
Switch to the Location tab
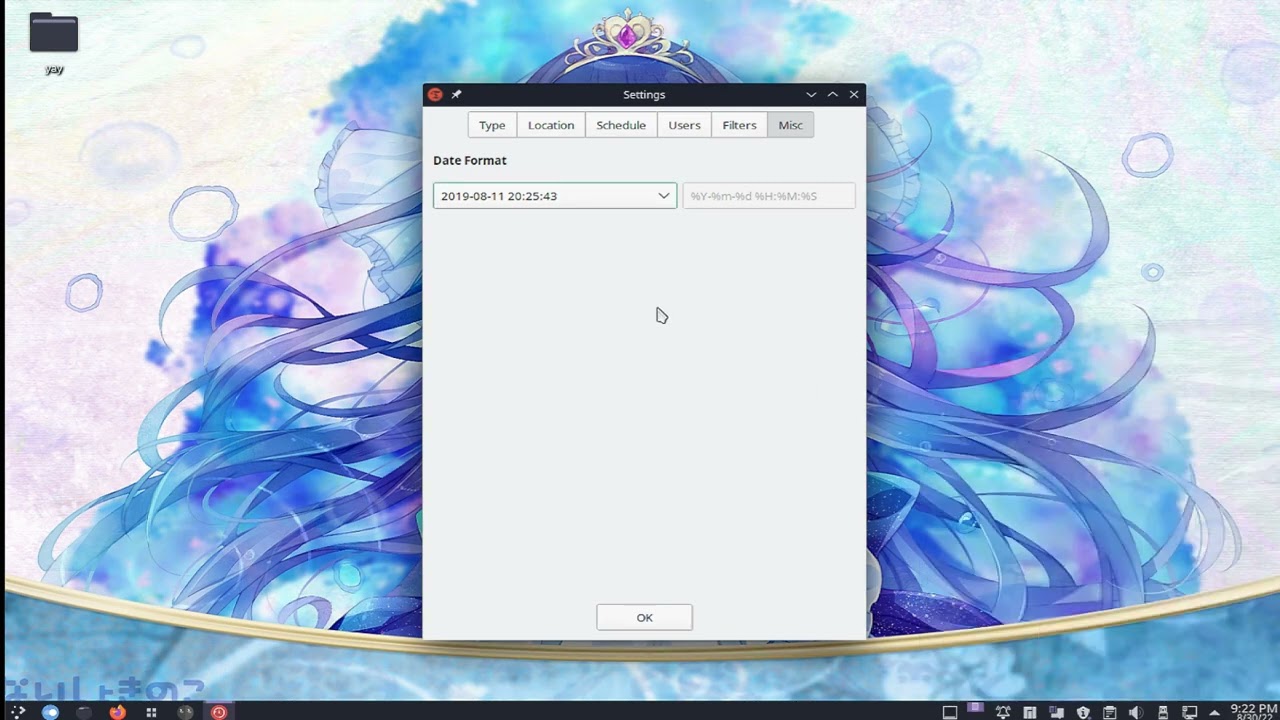pyautogui.click(x=551, y=125)
